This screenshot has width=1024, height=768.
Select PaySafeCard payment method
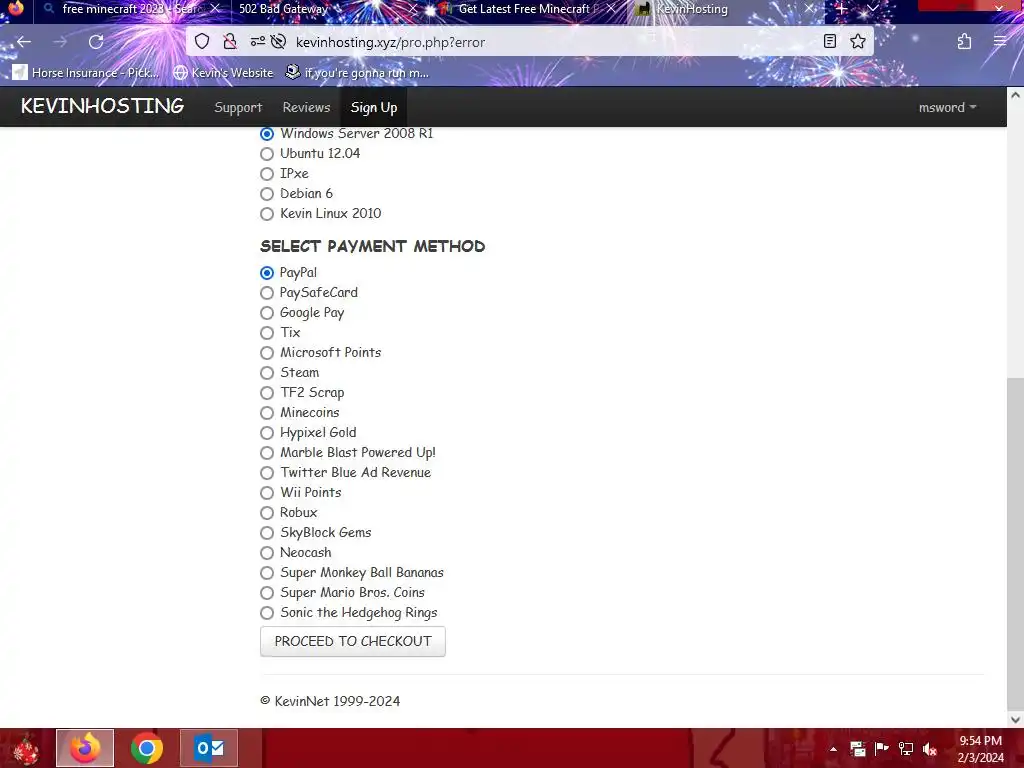(x=266, y=293)
